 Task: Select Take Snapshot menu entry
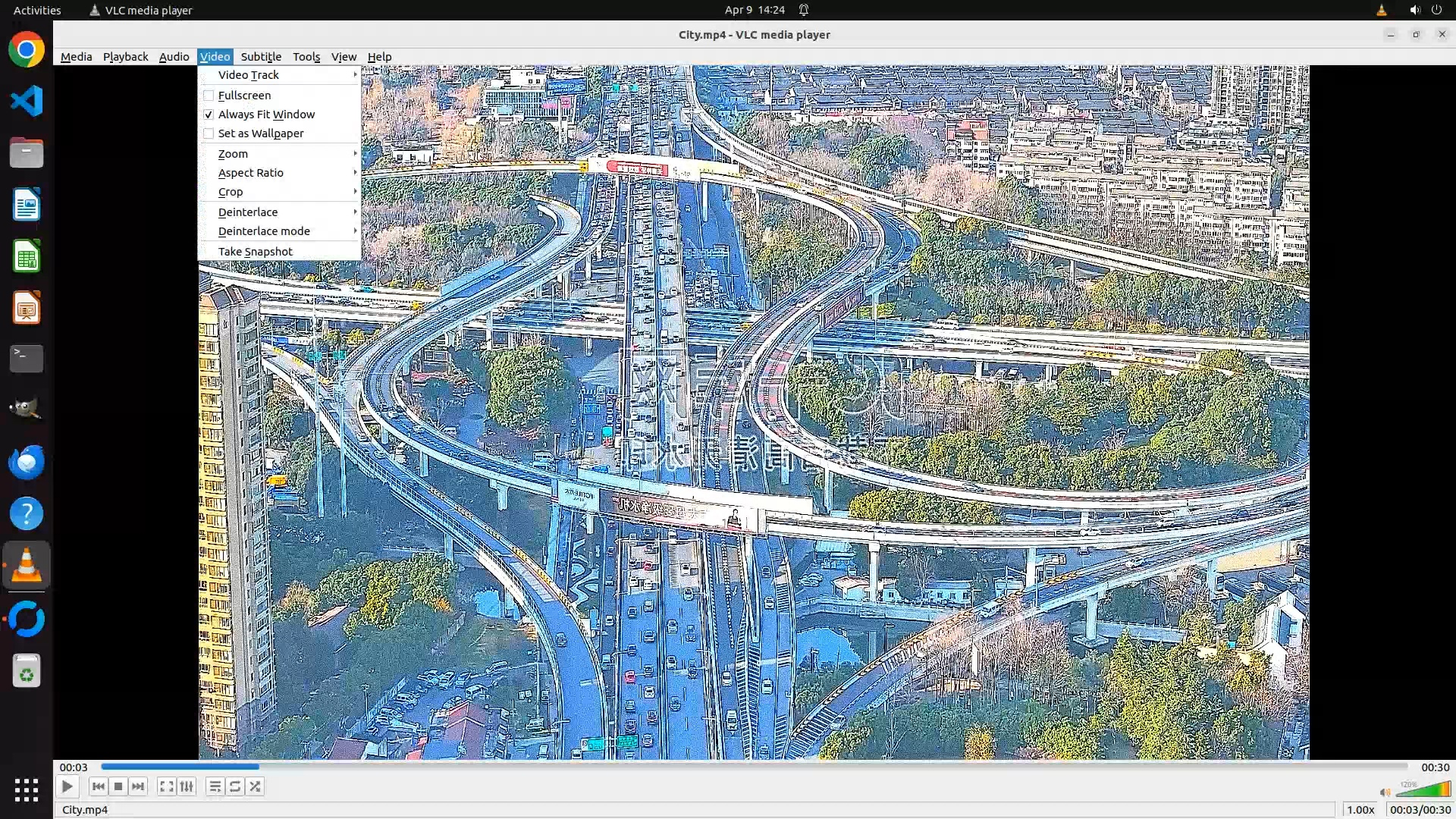point(255,252)
